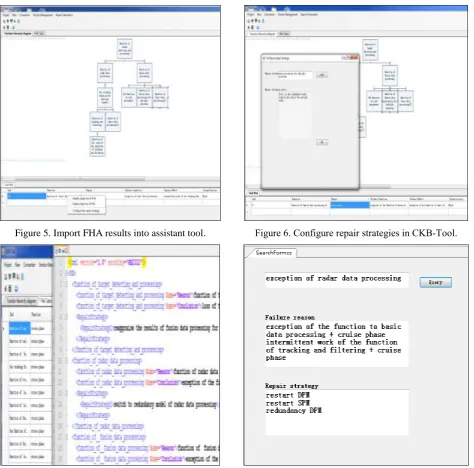Screen dimensions: 474x468
Task: Click the first toolbar icon in XML editor window's top row
Action: (x=6, y=276)
